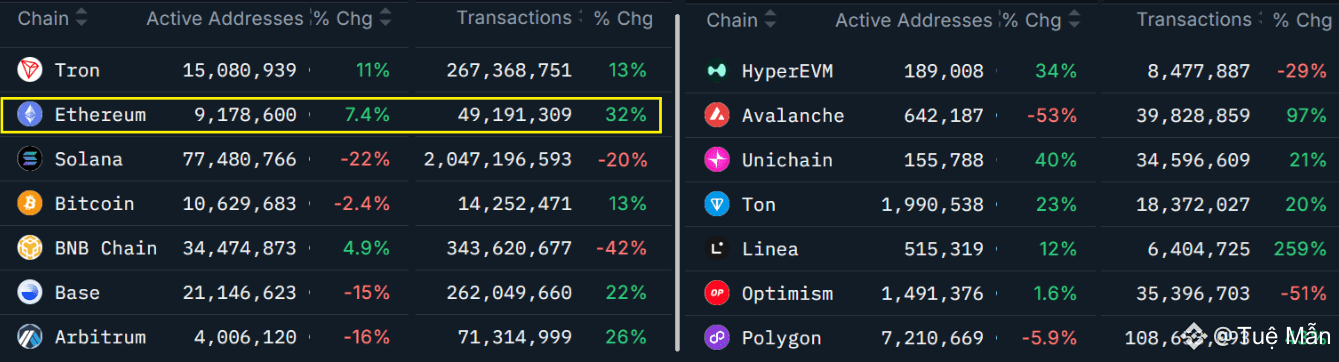This screenshot has height=362, width=1339.
Task: Sort right table by Chain column arrows
Action: pyautogui.click(x=770, y=20)
